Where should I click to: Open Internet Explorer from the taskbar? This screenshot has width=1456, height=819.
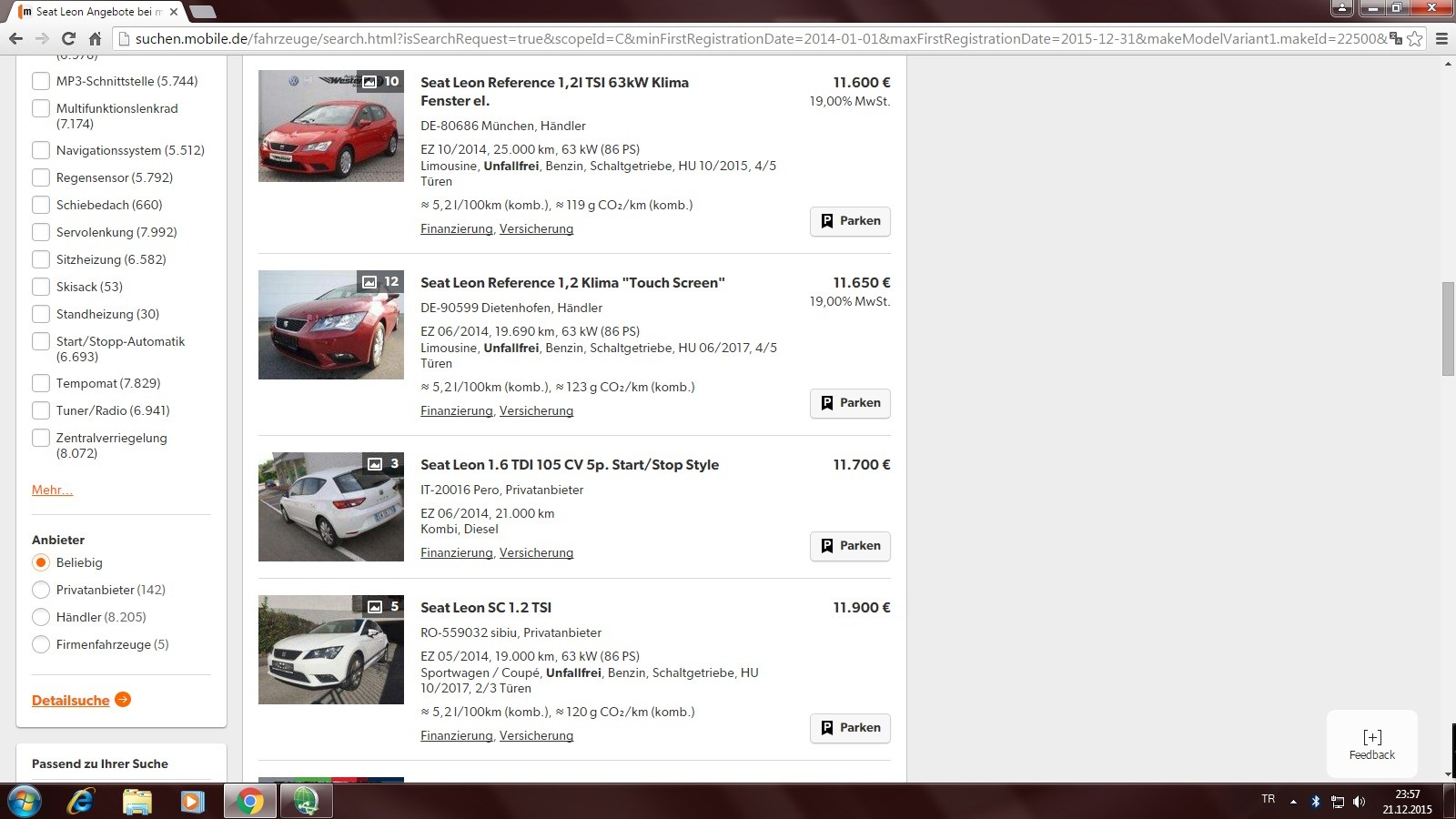point(81,802)
